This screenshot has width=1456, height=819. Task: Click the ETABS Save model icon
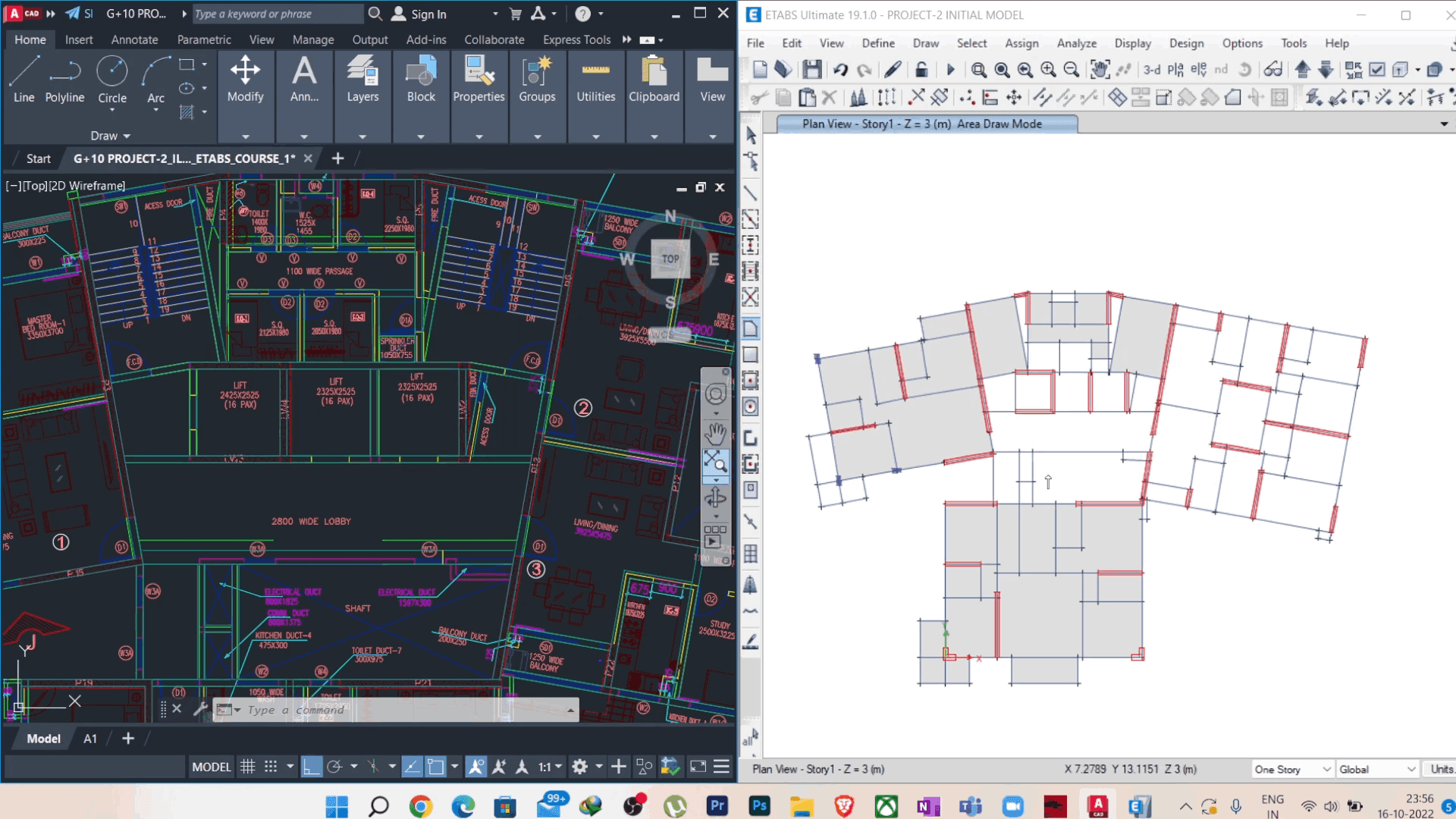click(x=812, y=70)
